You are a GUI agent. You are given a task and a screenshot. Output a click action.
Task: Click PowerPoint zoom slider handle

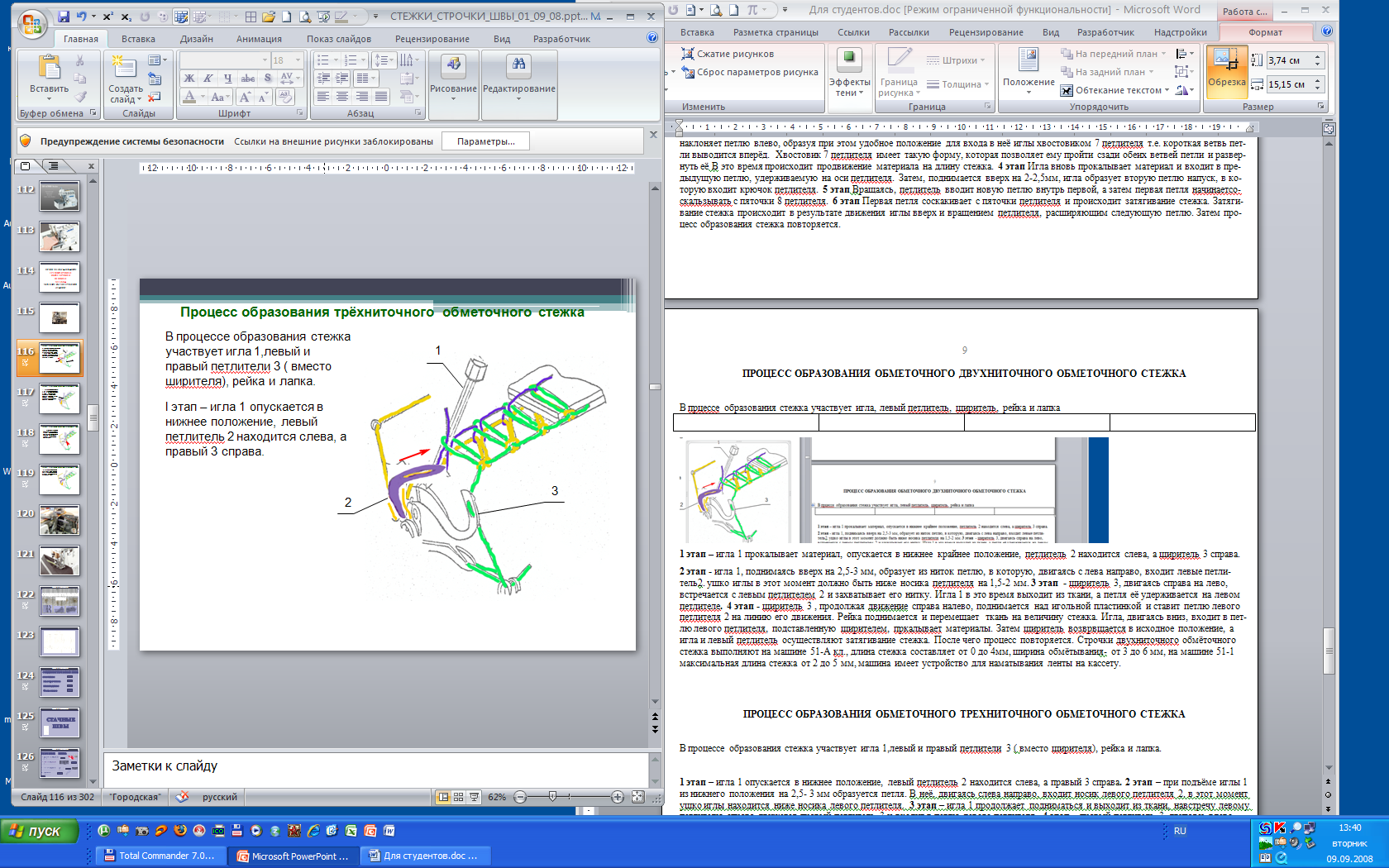pyautogui.click(x=552, y=797)
